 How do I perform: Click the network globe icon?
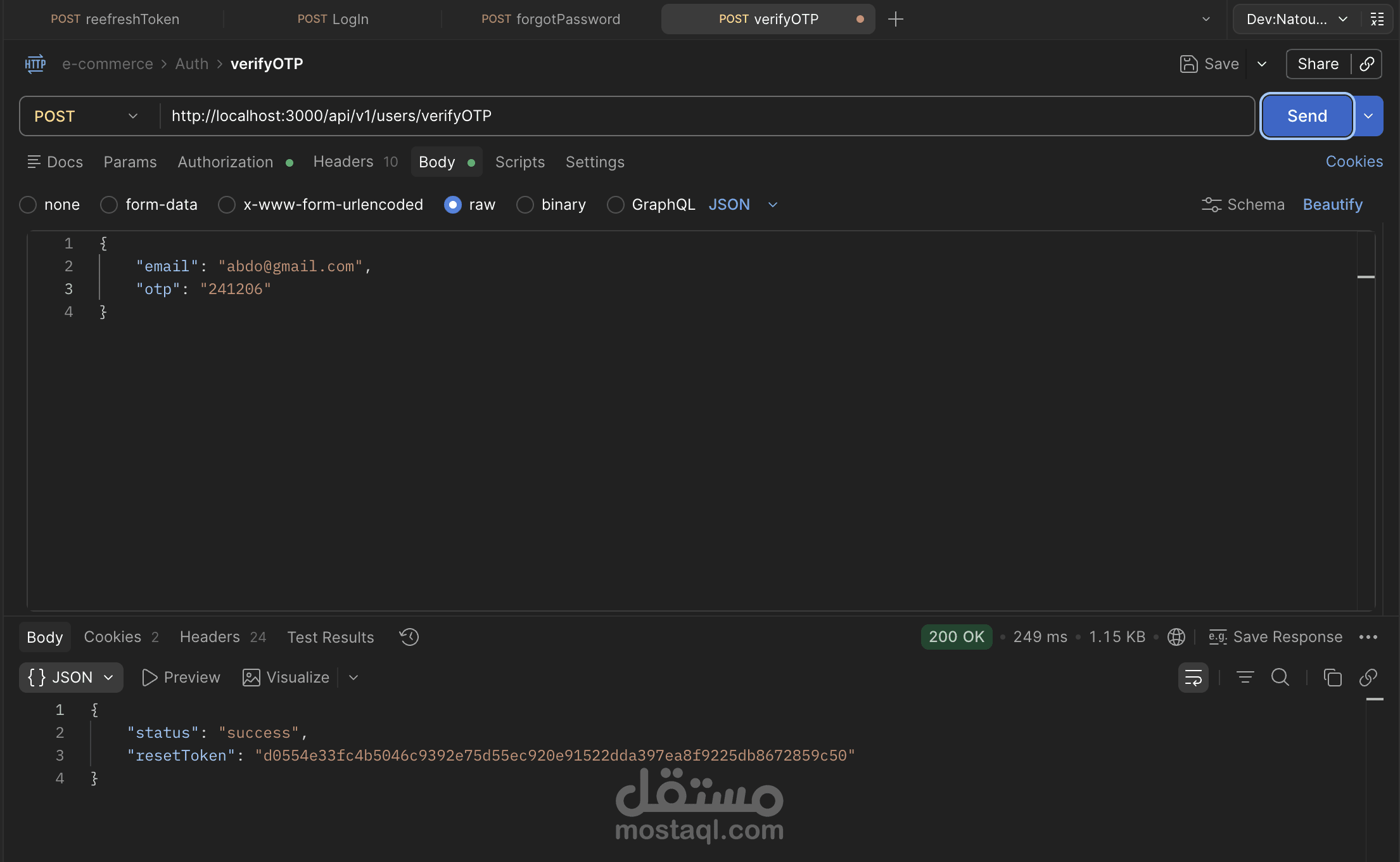point(1176,637)
